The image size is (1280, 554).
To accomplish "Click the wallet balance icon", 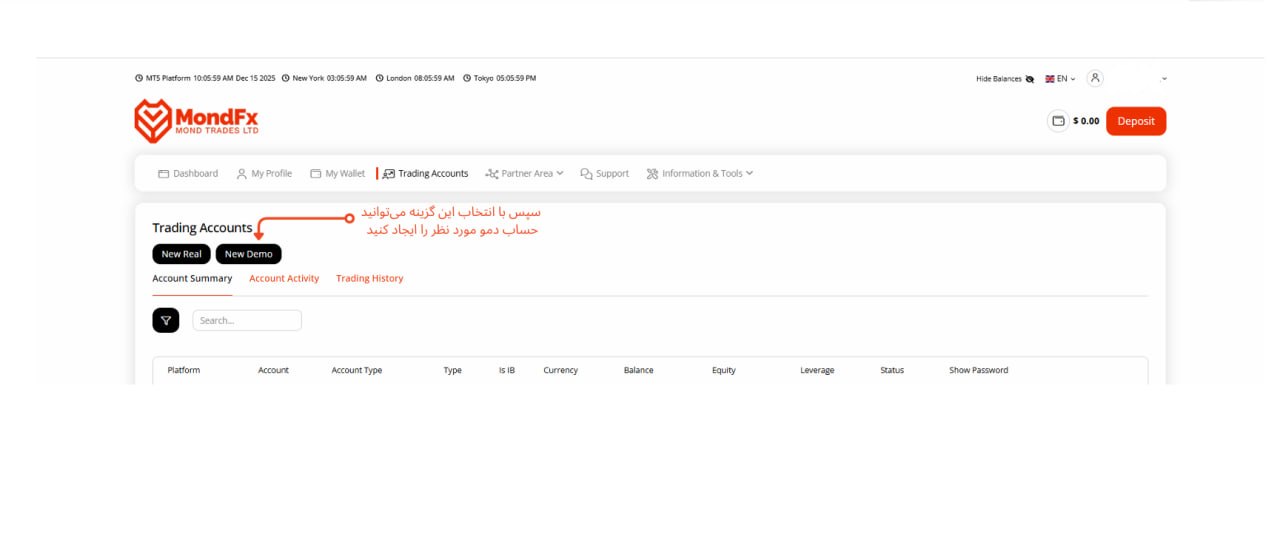I will 1058,121.
